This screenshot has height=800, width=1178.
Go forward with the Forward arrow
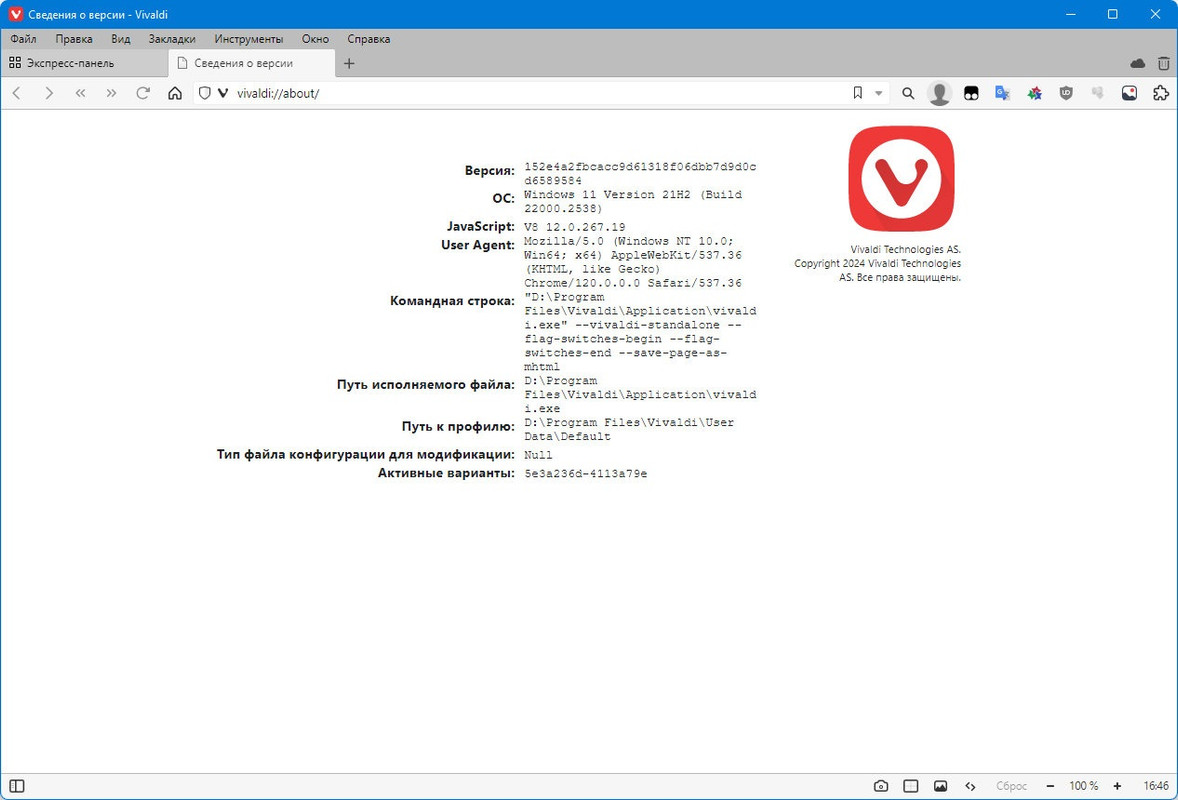pos(49,93)
